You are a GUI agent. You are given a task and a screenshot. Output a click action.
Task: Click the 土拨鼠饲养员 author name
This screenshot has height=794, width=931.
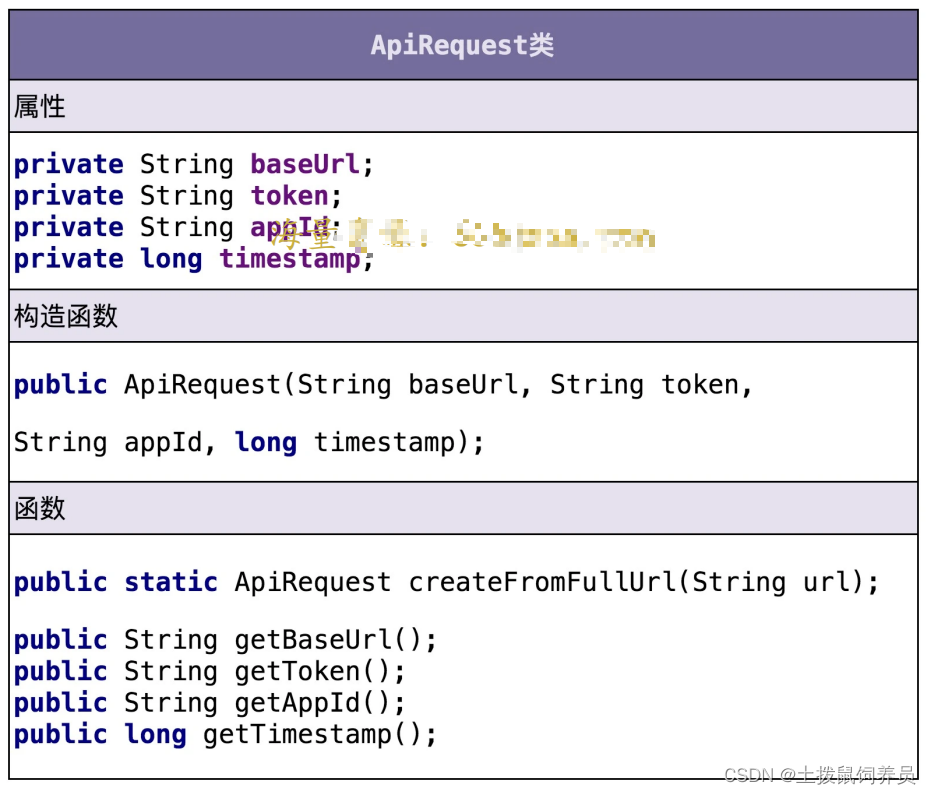855,775
